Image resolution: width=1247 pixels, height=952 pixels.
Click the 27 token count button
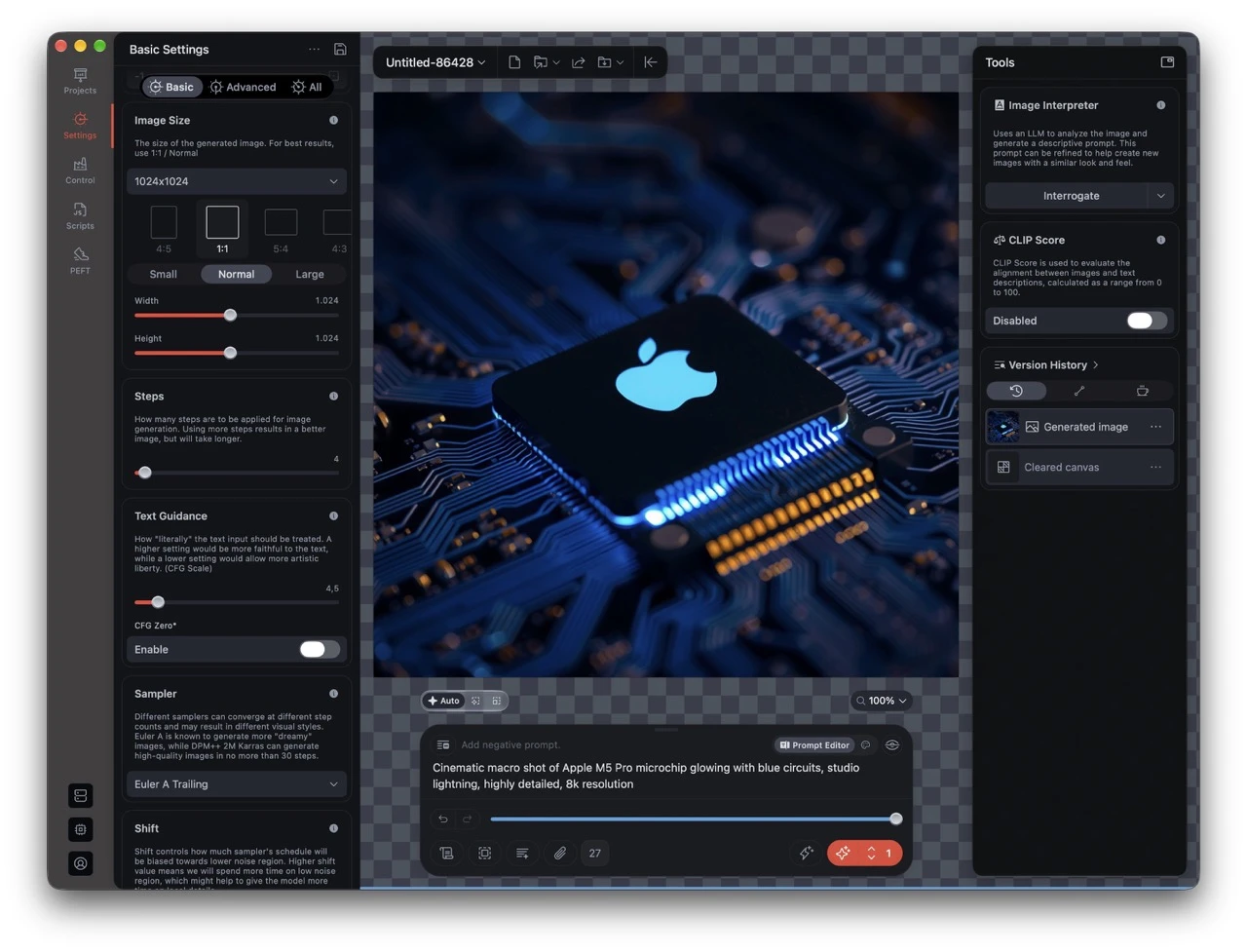[x=594, y=854]
